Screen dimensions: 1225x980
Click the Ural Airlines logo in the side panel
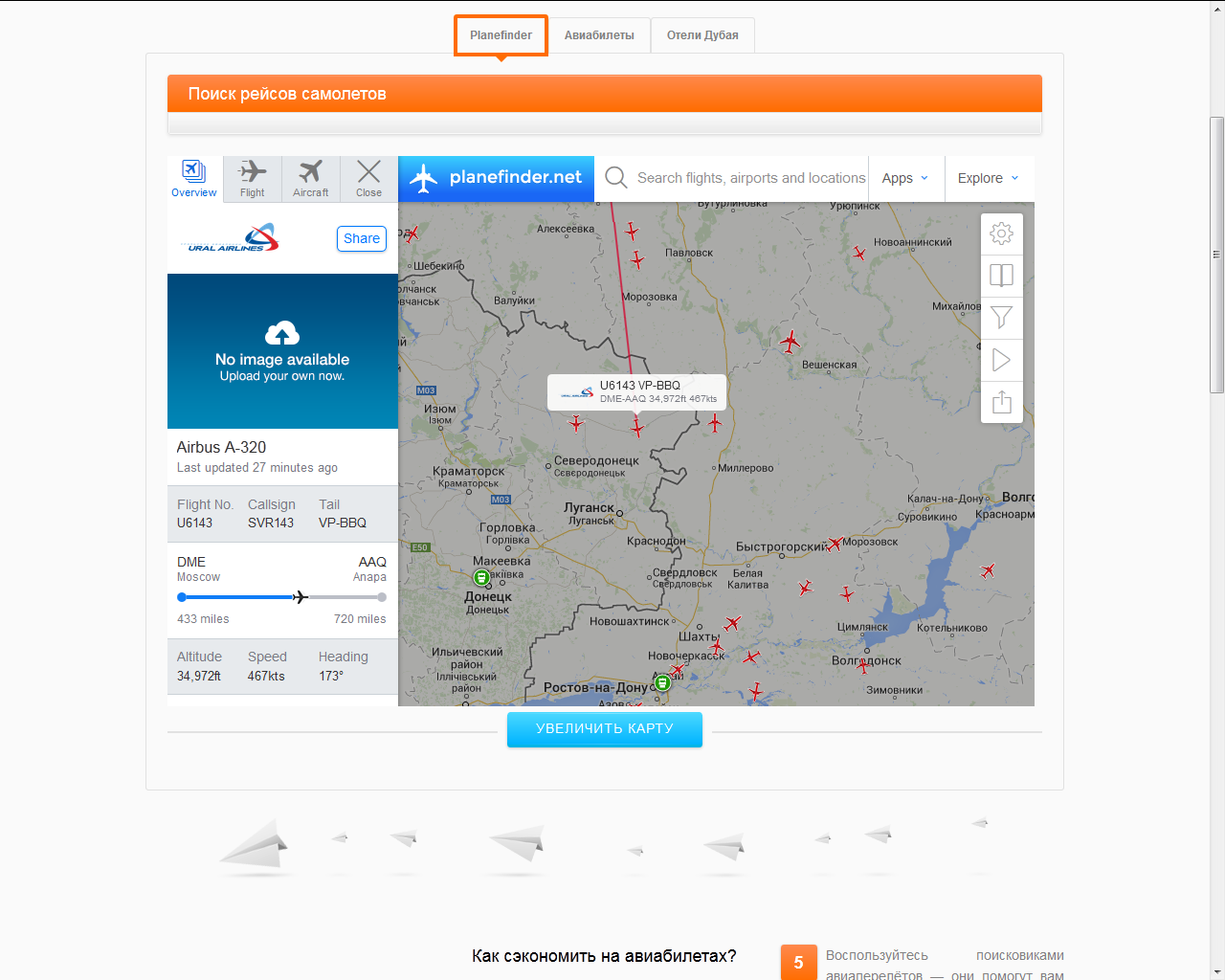coord(230,238)
